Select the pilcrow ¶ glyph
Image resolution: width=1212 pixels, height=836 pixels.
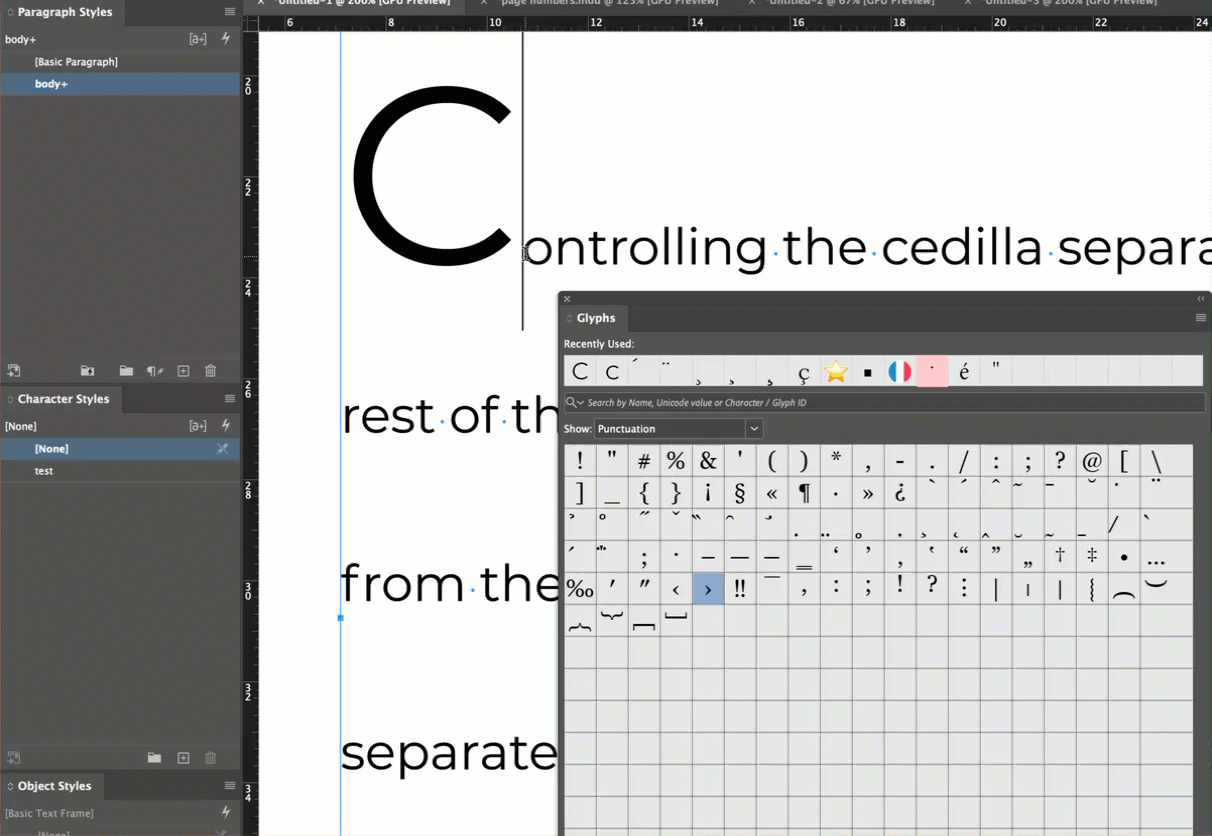tap(804, 493)
